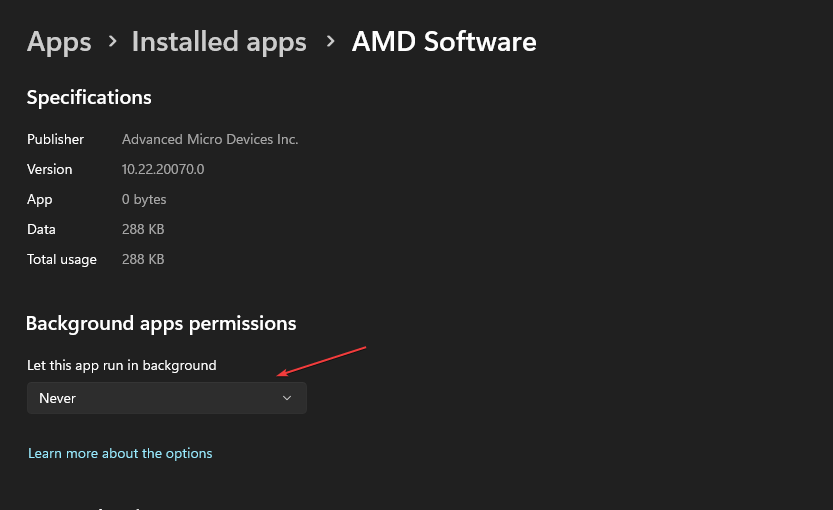Viewport: 833px width, 510px height.
Task: Click the chevron between Apps and Installed apps
Action: [x=112, y=42]
